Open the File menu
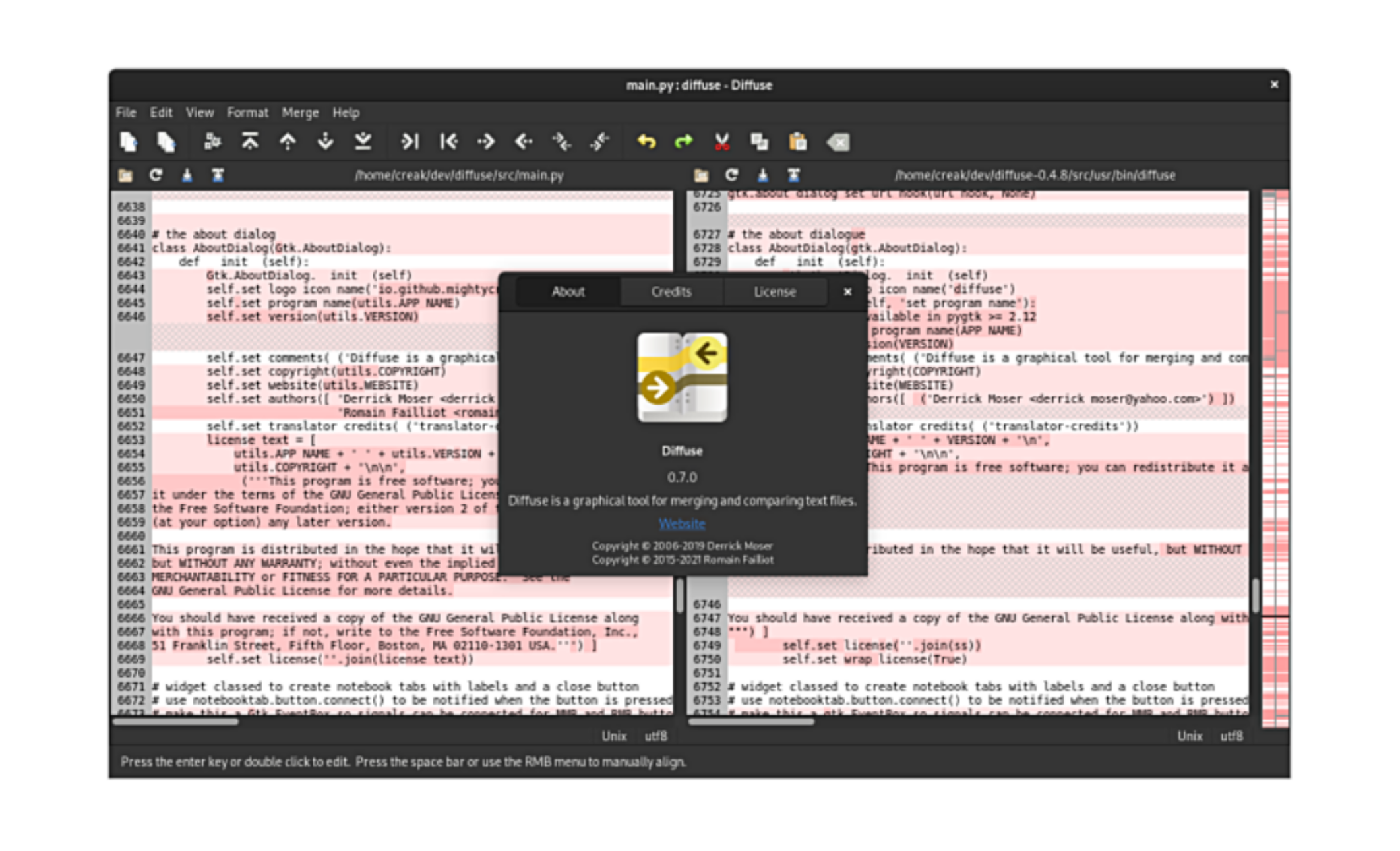Viewport: 1400px width, 851px height. point(126,113)
